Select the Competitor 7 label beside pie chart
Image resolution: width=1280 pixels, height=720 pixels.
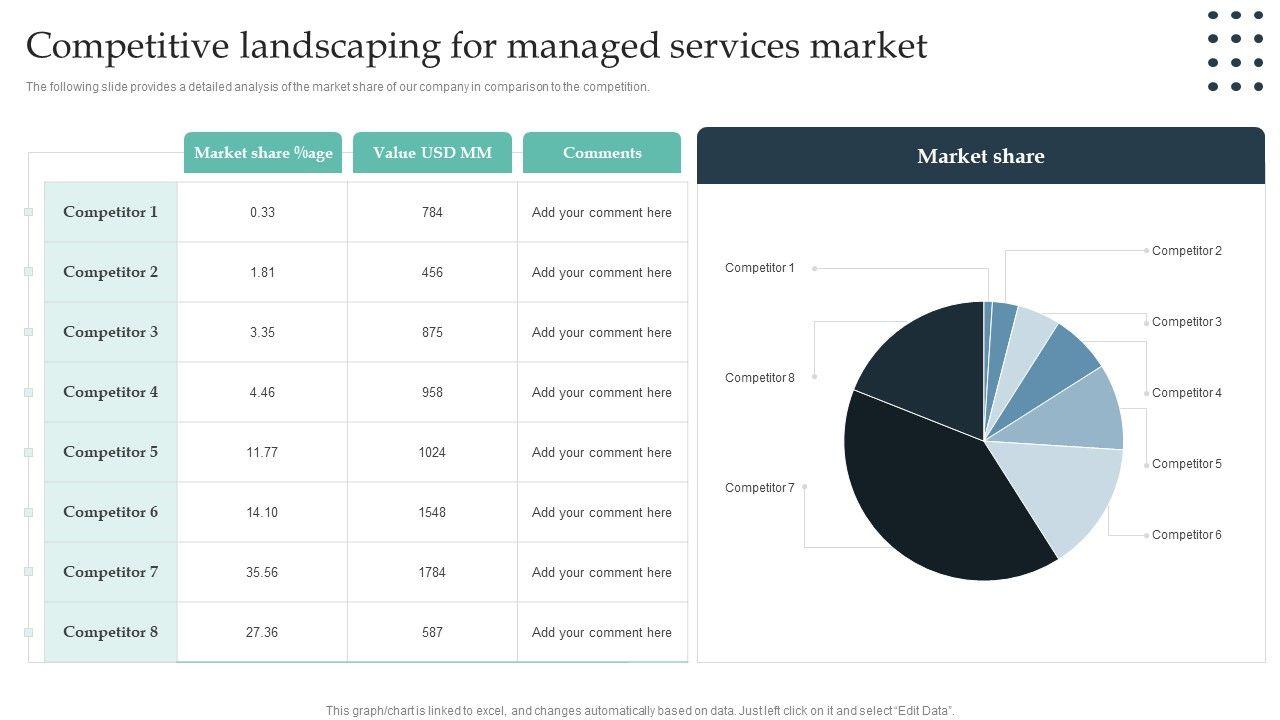click(760, 488)
